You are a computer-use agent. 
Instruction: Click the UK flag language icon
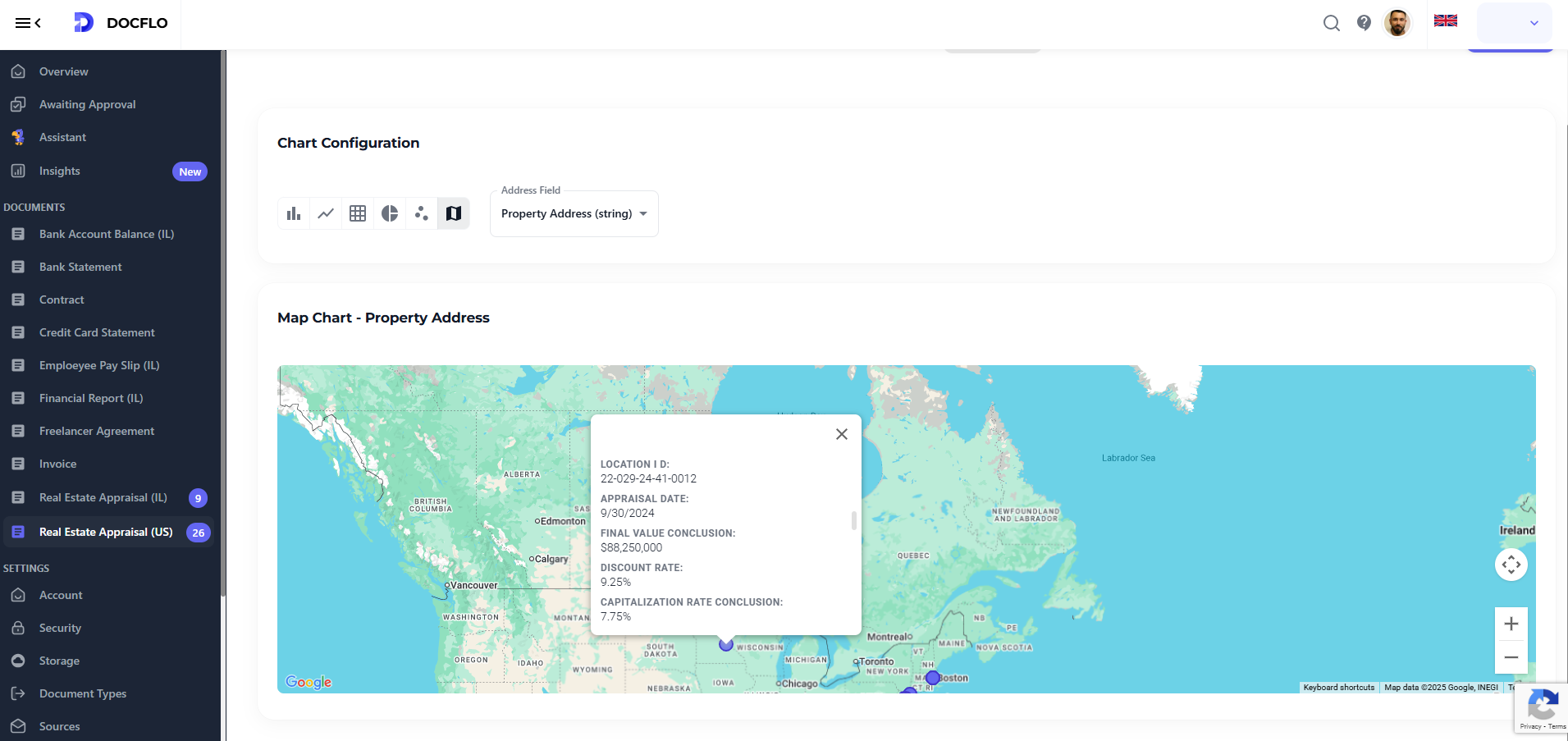(1445, 21)
